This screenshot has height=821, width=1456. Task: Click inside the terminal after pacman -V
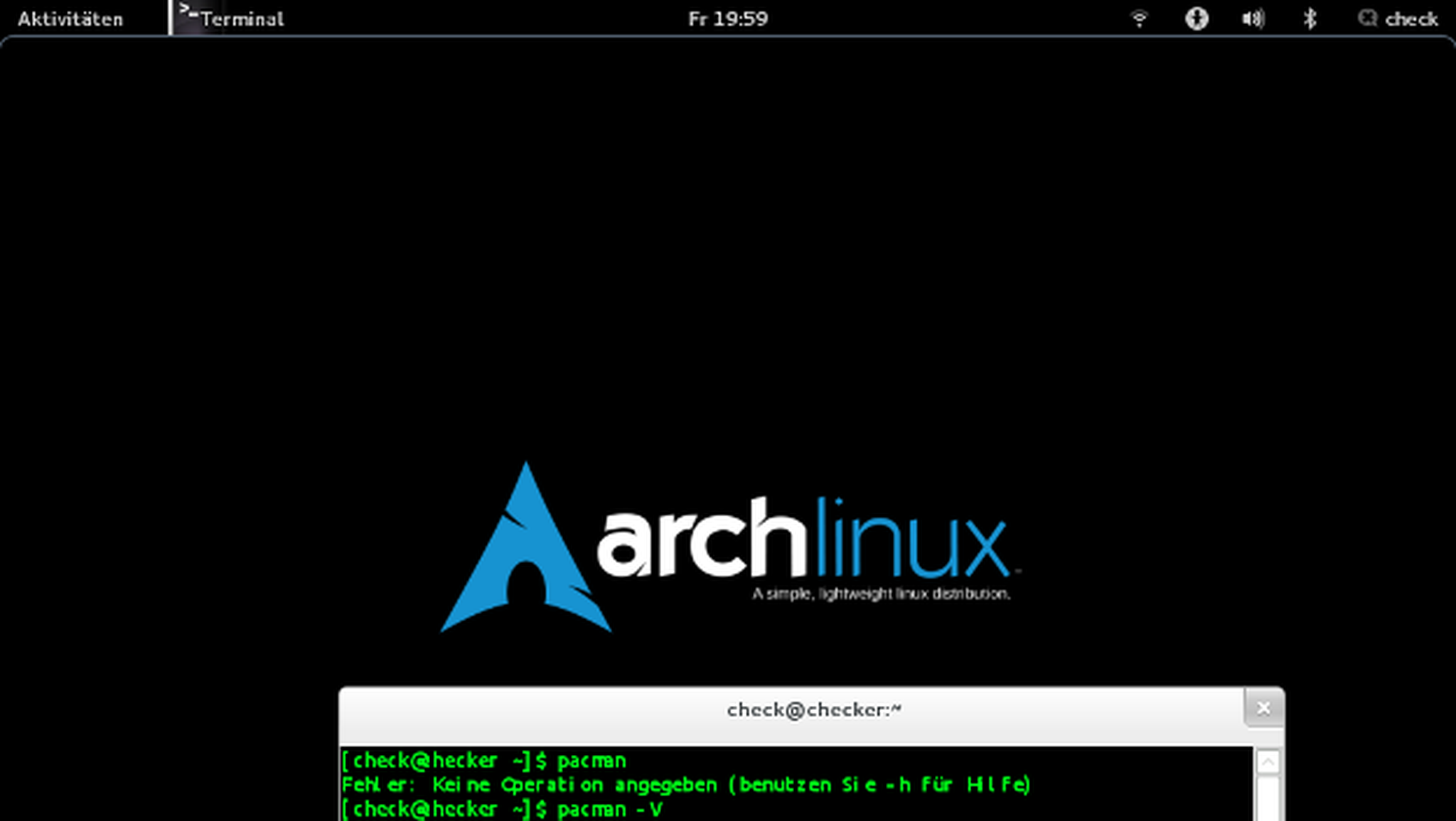point(682,809)
